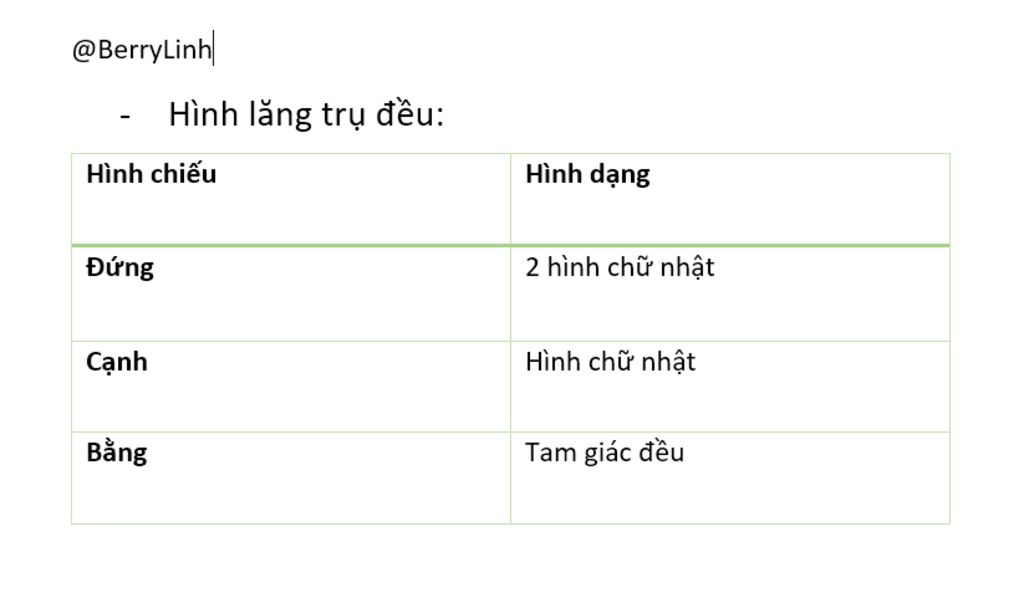This screenshot has height=603, width=1024.
Task: Click the cell reading 2 hình chữ nhật
Action: click(x=730, y=294)
